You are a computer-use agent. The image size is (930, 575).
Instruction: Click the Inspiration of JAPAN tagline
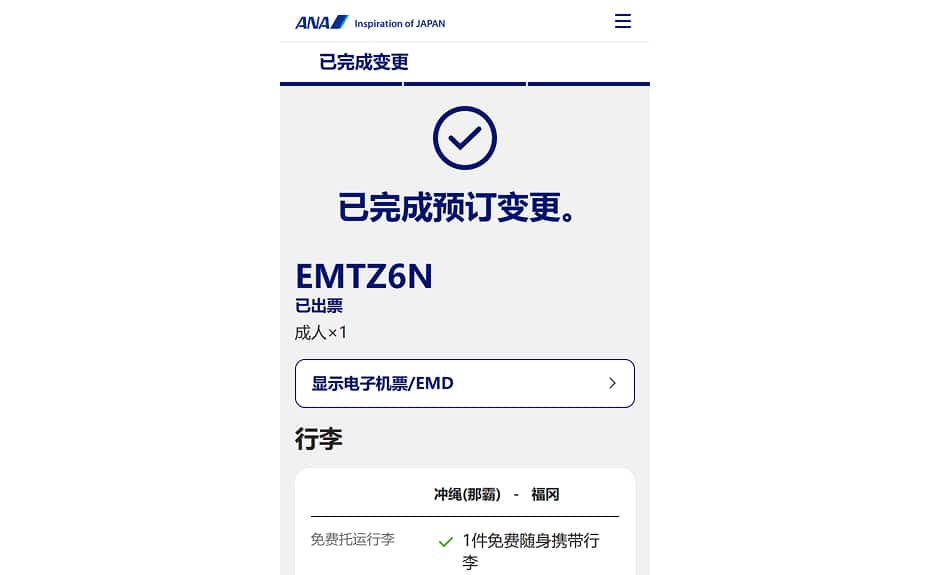click(399, 24)
